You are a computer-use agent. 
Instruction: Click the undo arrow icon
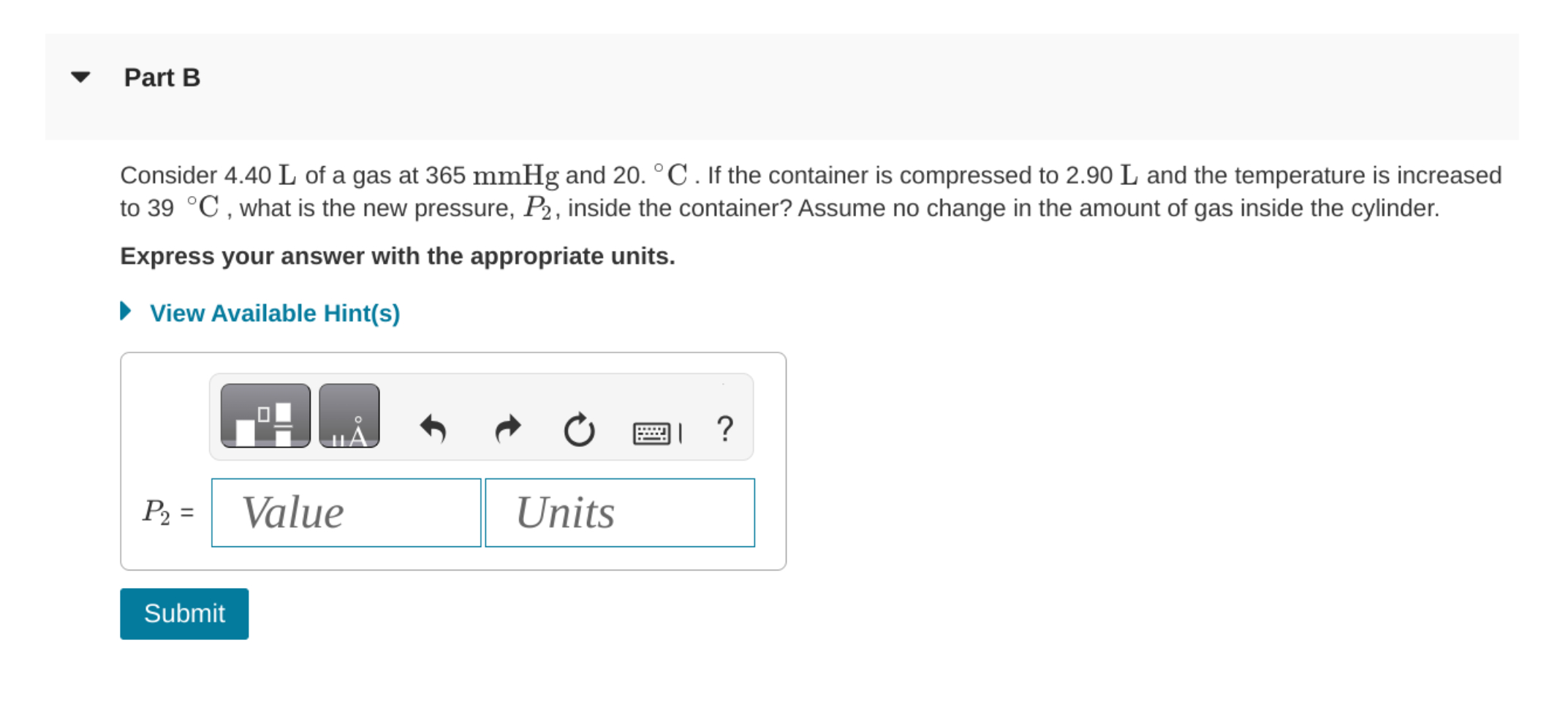coord(433,430)
